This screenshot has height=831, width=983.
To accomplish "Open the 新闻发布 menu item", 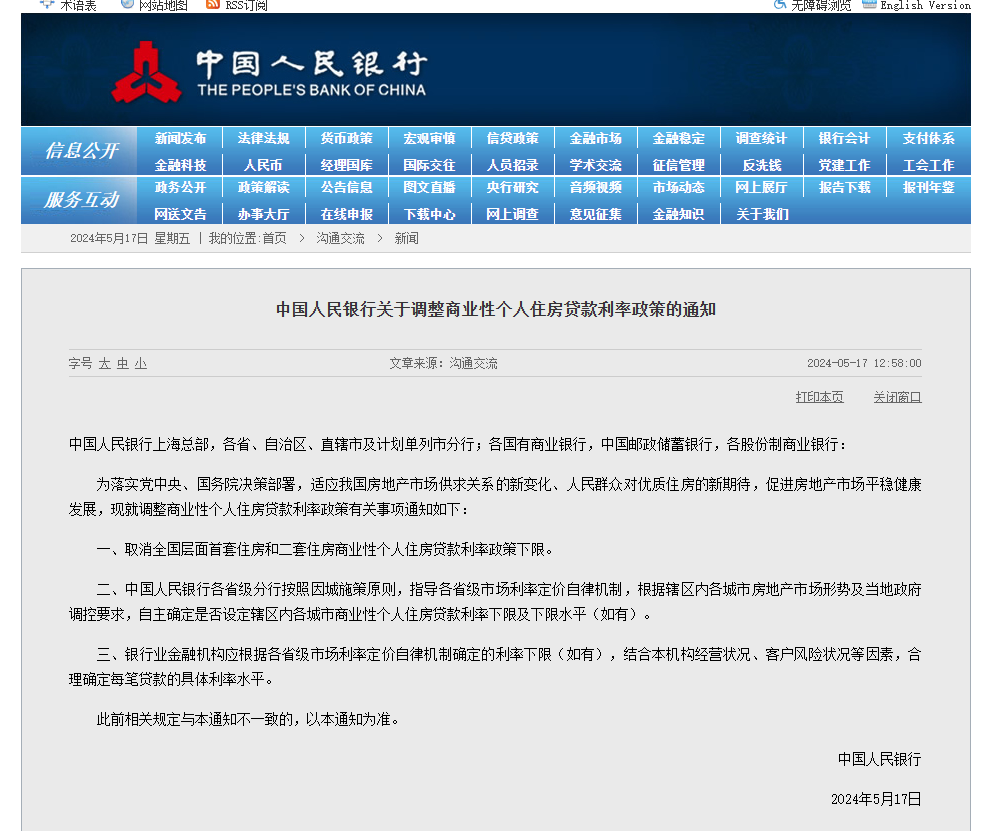I will click(181, 139).
